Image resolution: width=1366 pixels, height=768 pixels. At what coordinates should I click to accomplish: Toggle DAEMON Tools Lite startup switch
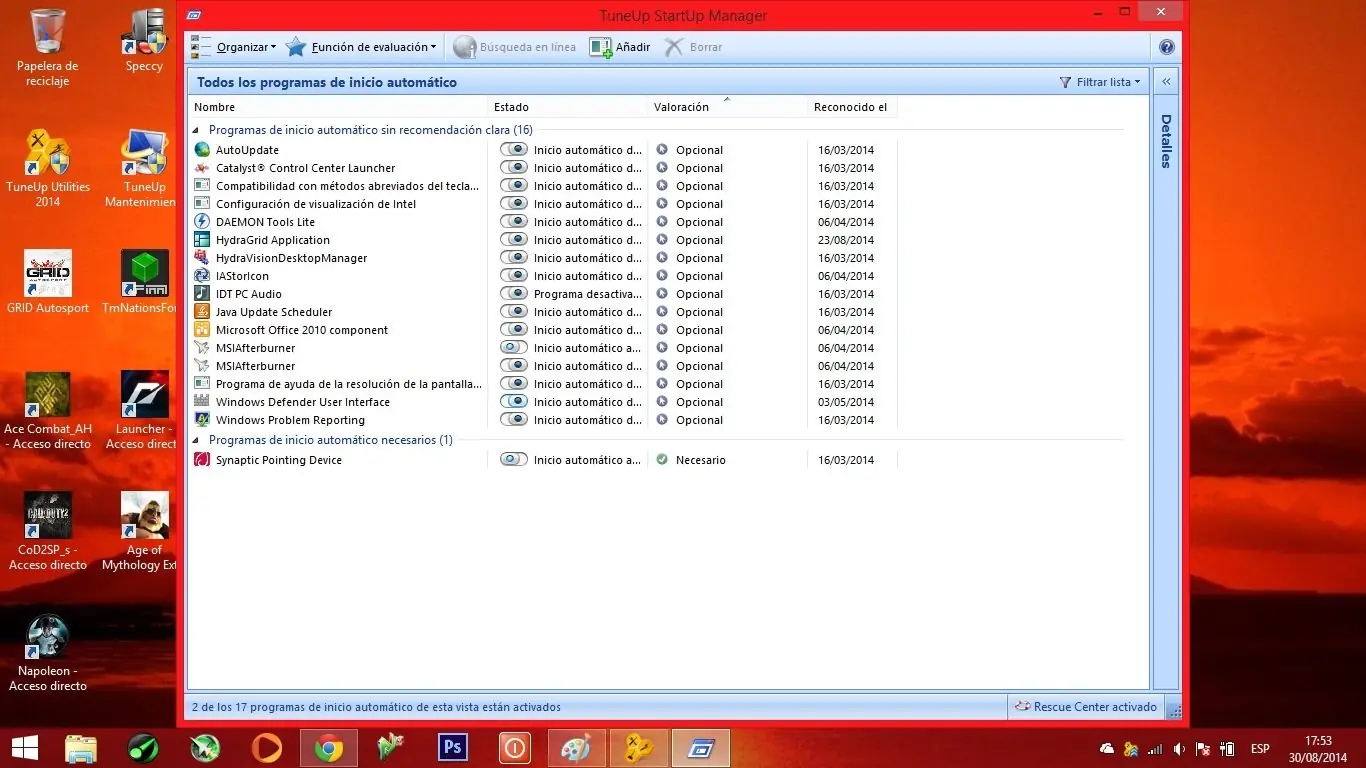coord(514,222)
